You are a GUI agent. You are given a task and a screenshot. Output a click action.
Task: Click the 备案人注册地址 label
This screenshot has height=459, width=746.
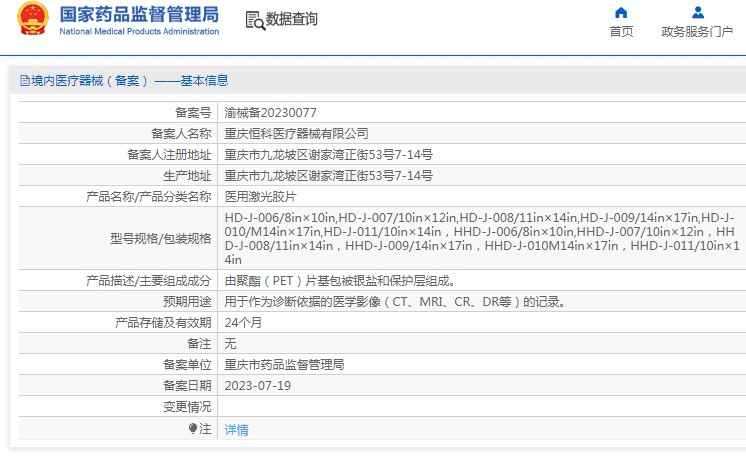pyautogui.click(x=169, y=155)
